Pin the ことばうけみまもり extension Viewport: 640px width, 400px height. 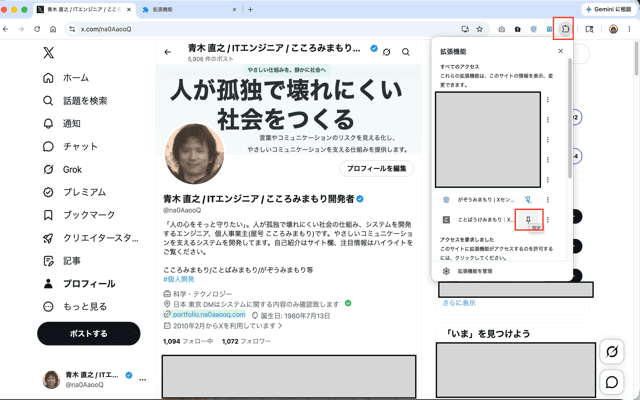click(x=528, y=220)
